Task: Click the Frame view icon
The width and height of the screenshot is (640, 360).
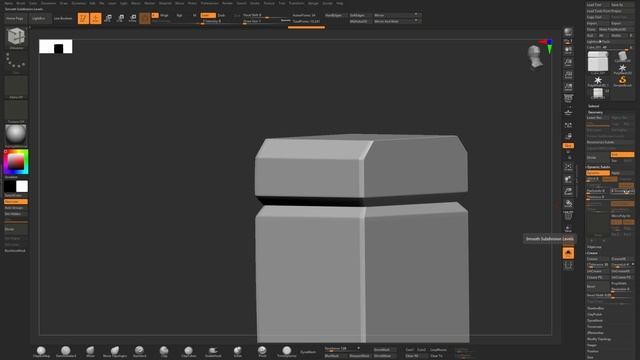Action: click(x=568, y=167)
